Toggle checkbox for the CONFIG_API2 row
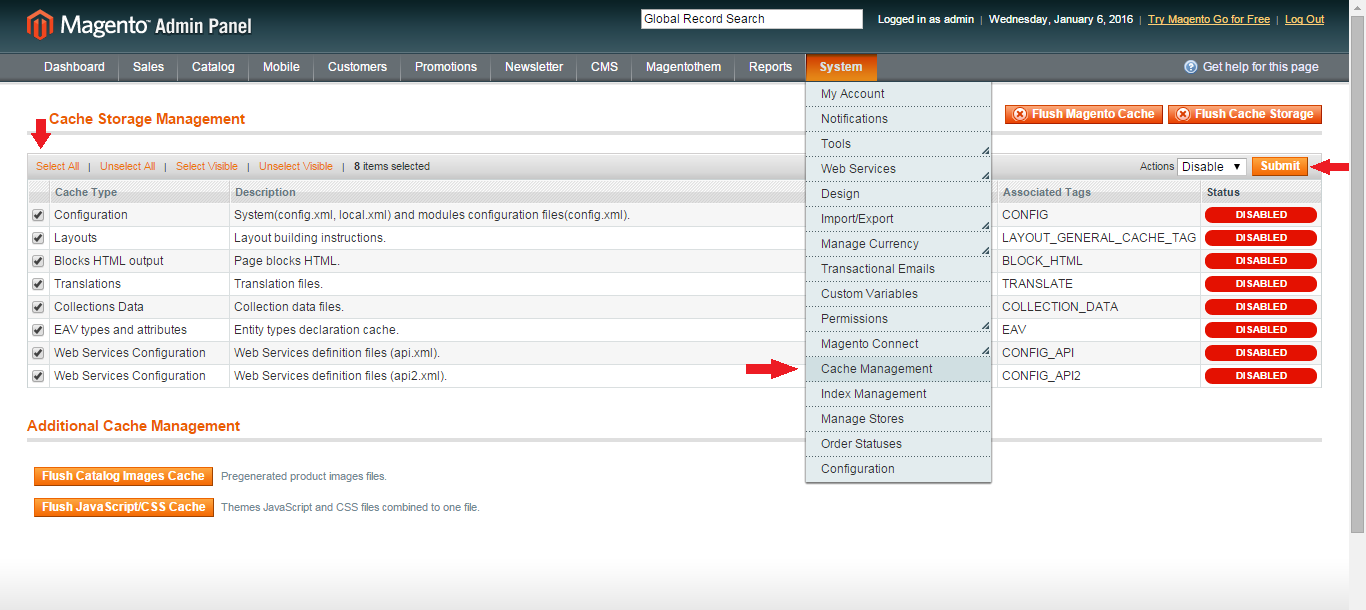The width and height of the screenshot is (1366, 610). [x=38, y=376]
